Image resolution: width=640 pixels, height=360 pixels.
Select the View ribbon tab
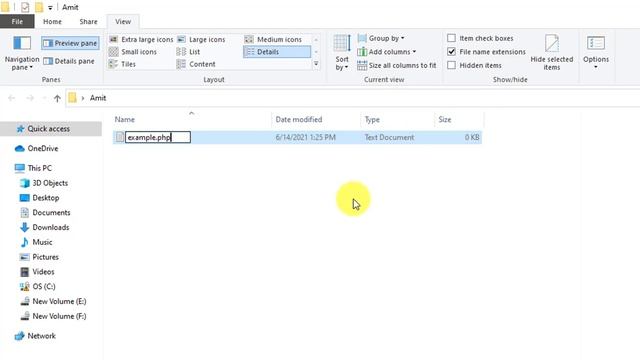tap(123, 22)
